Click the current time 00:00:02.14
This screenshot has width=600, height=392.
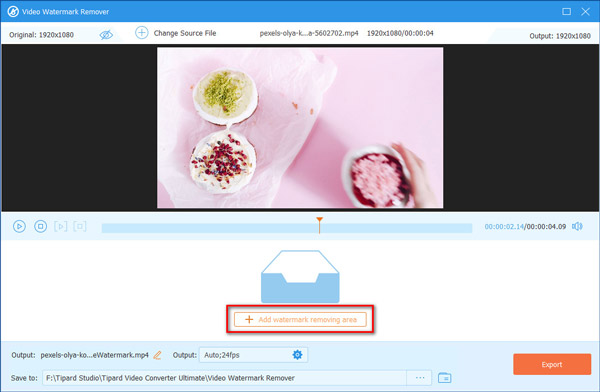click(x=504, y=227)
